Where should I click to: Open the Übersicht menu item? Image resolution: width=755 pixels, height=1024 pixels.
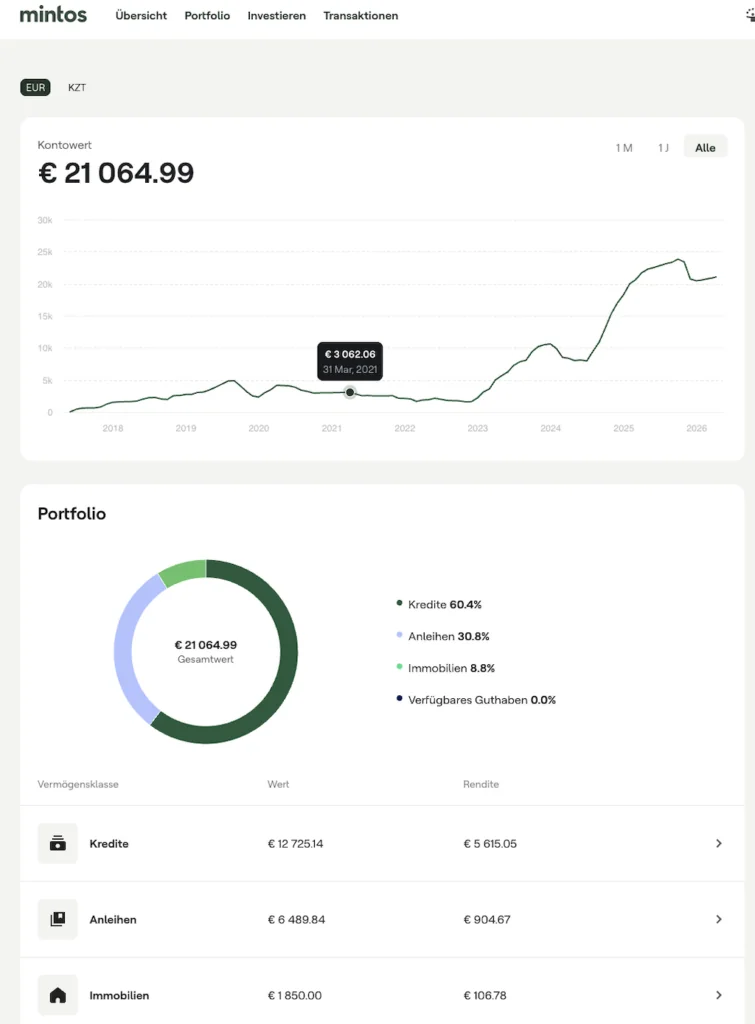pyautogui.click(x=141, y=16)
